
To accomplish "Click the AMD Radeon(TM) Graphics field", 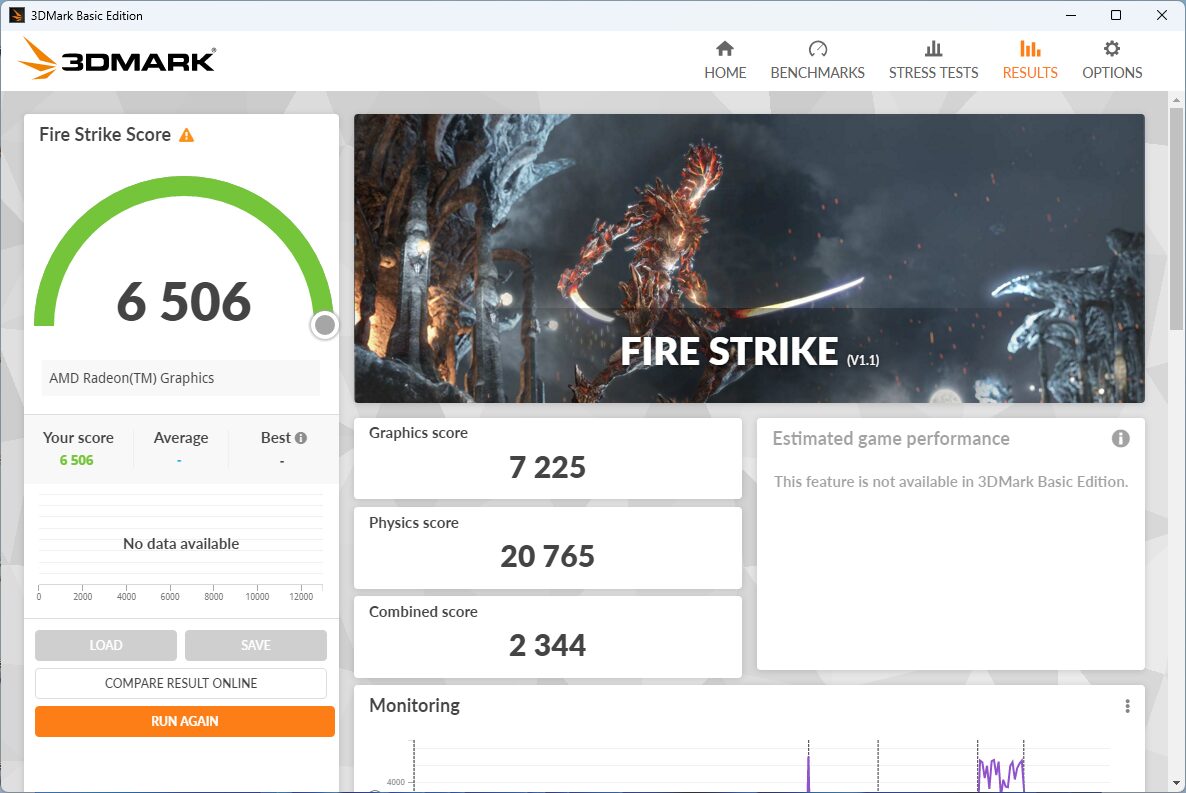I will pos(181,378).
